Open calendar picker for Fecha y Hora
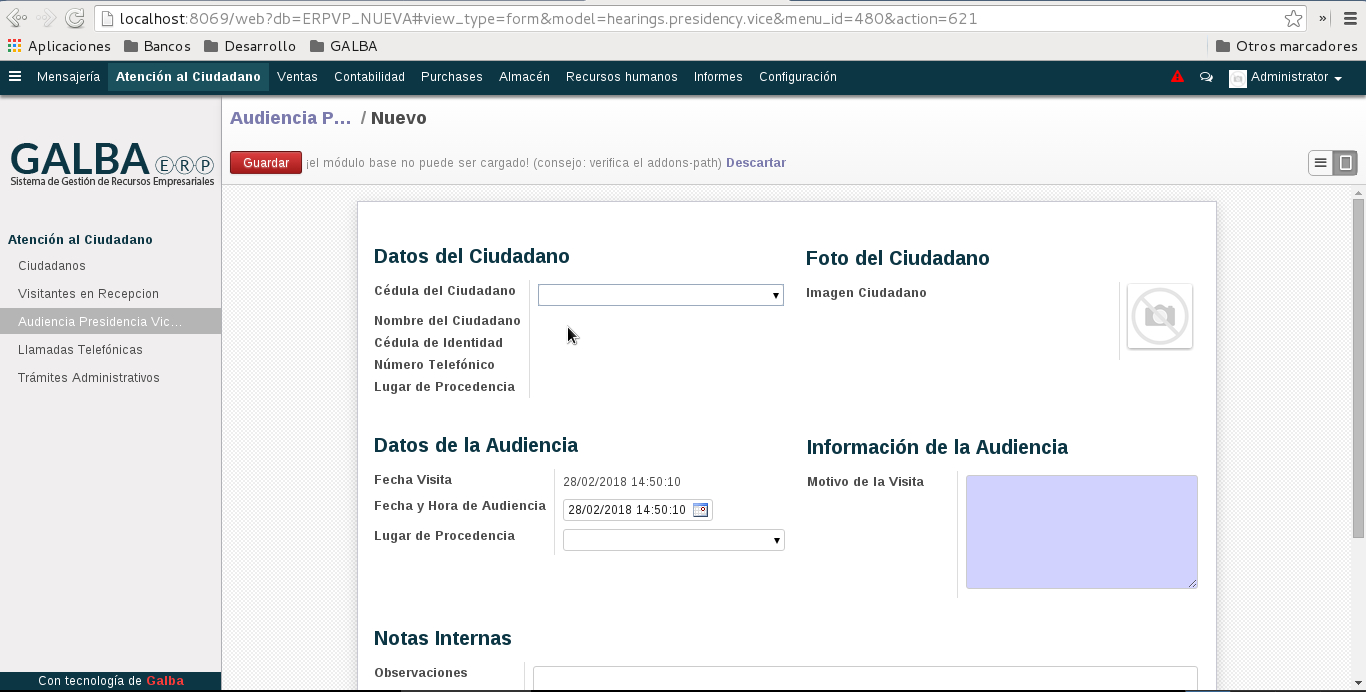This screenshot has height=692, width=1366. coord(700,510)
